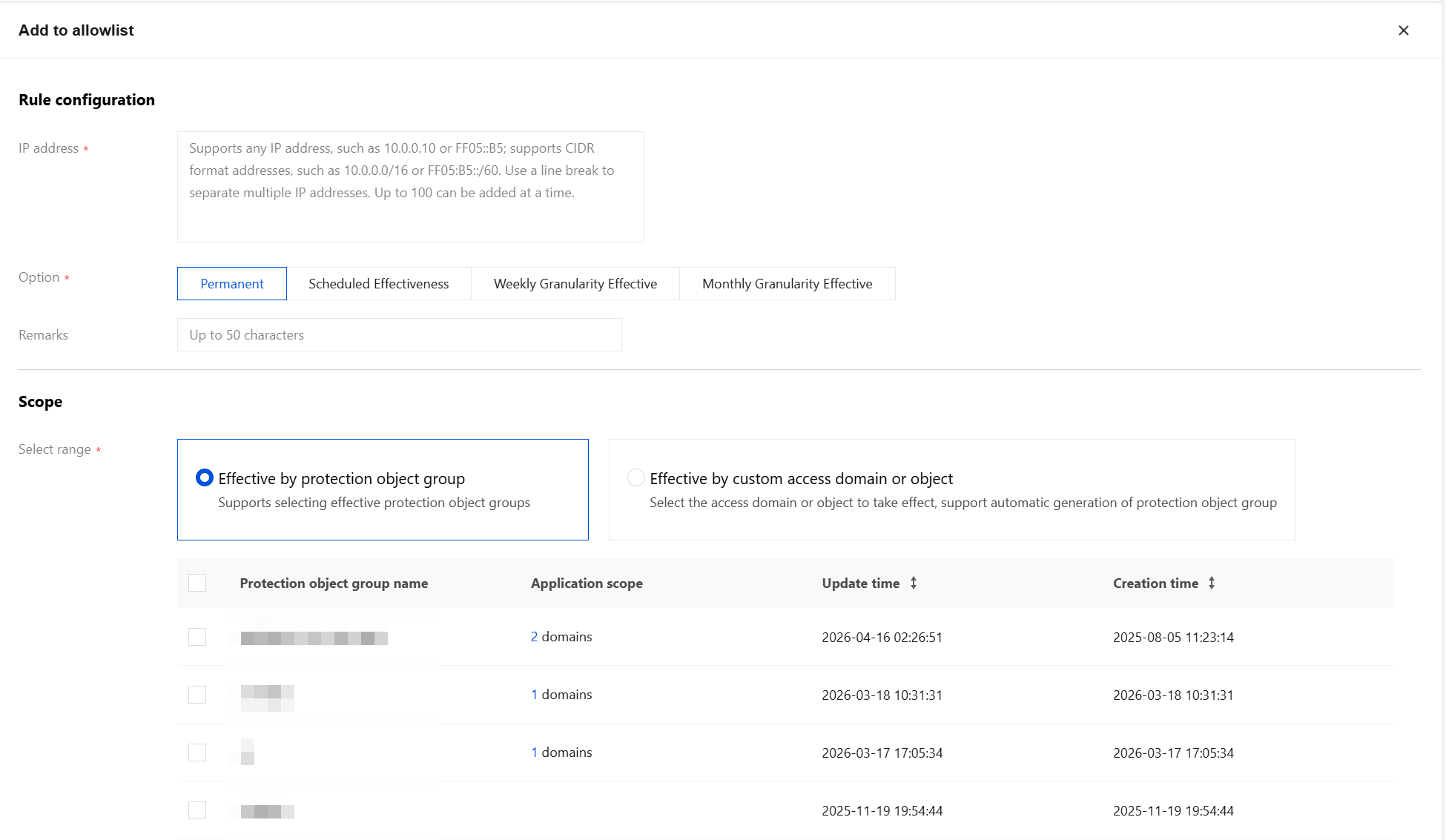This screenshot has width=1446, height=840.
Task: Check the row updated 2026-03-18 10:31:31
Action: pos(197,695)
